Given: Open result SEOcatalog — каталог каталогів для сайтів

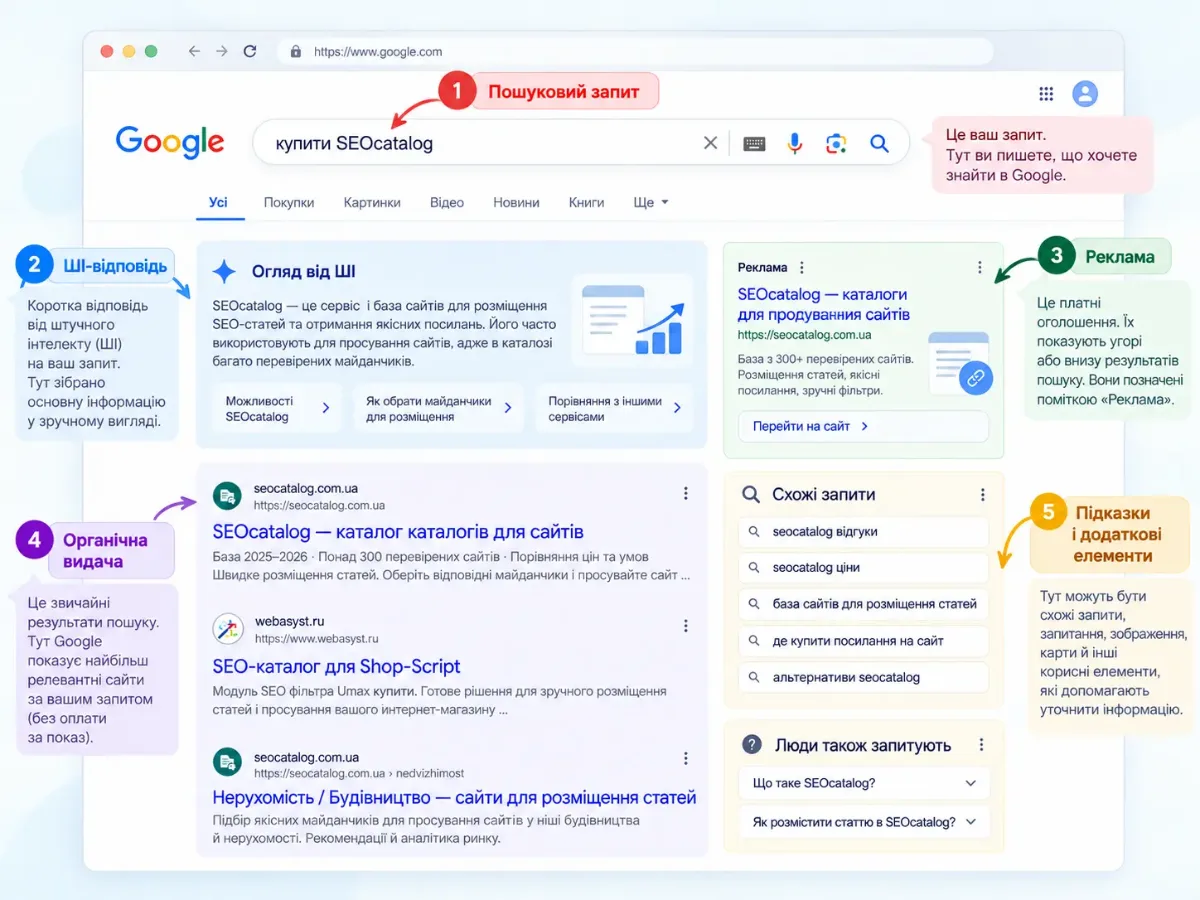Looking at the screenshot, I should tap(398, 531).
